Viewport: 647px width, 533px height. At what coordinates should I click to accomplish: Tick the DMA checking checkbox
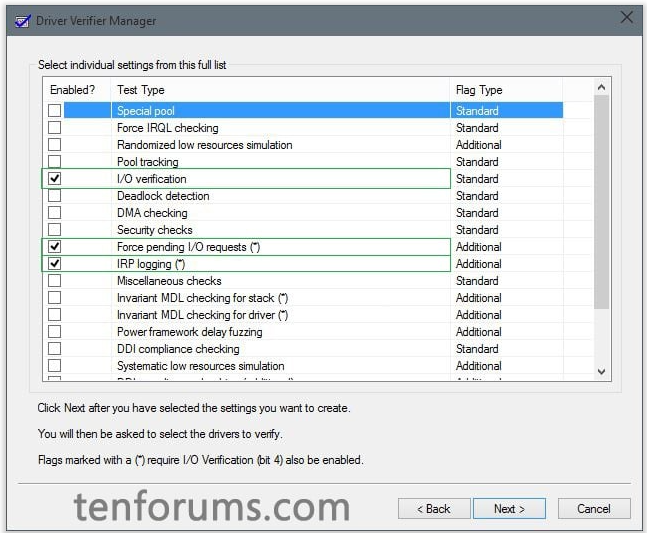click(x=54, y=212)
